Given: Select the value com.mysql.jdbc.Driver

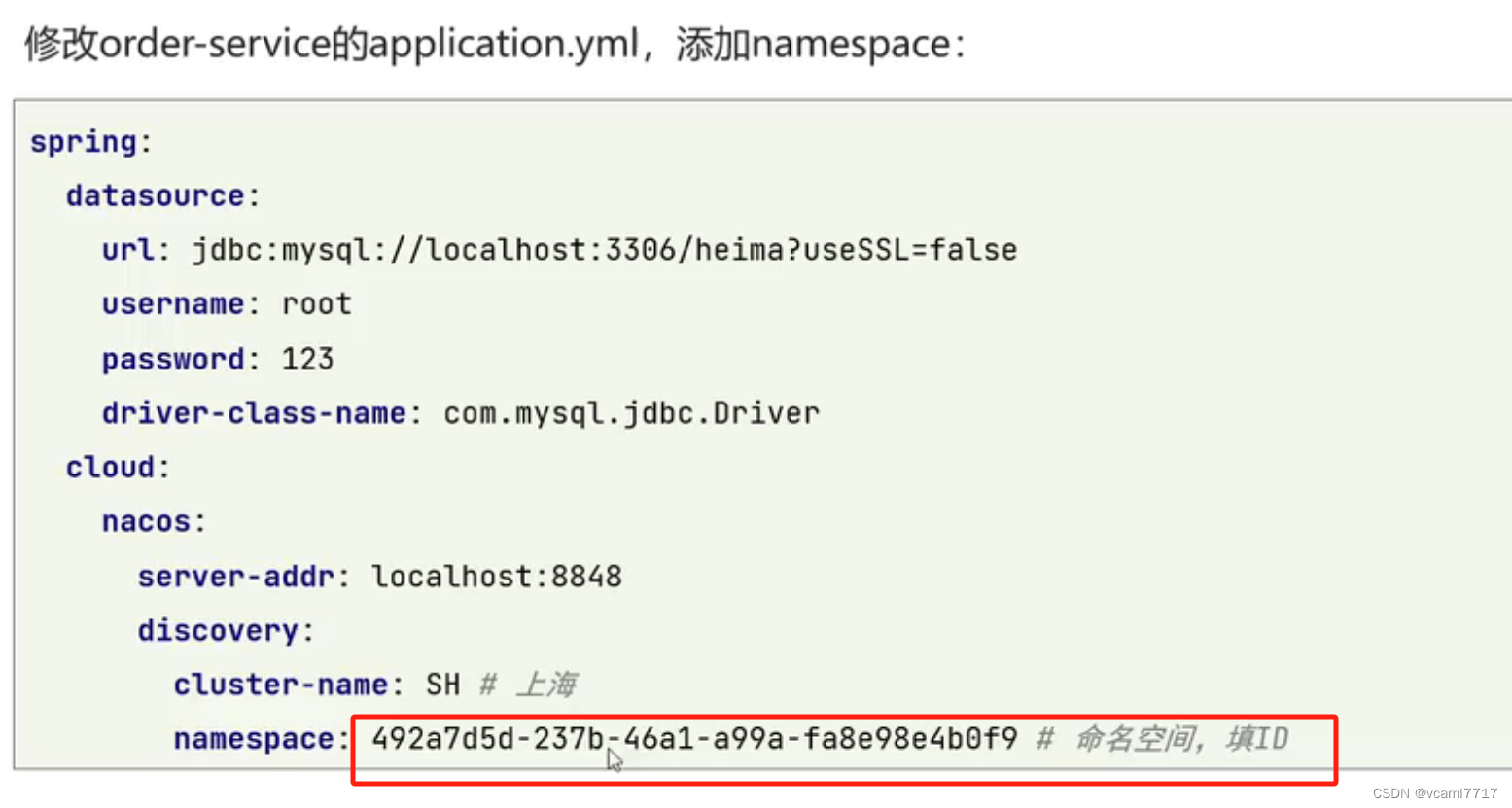Looking at the screenshot, I should pyautogui.click(x=632, y=413).
